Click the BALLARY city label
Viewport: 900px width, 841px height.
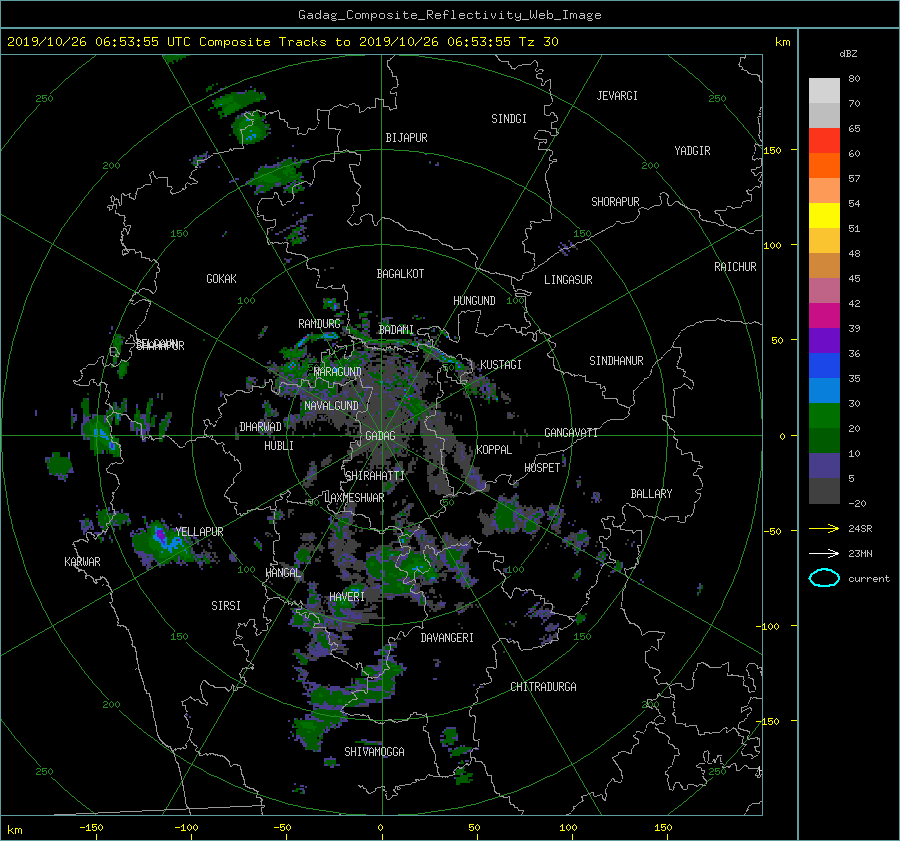click(651, 494)
